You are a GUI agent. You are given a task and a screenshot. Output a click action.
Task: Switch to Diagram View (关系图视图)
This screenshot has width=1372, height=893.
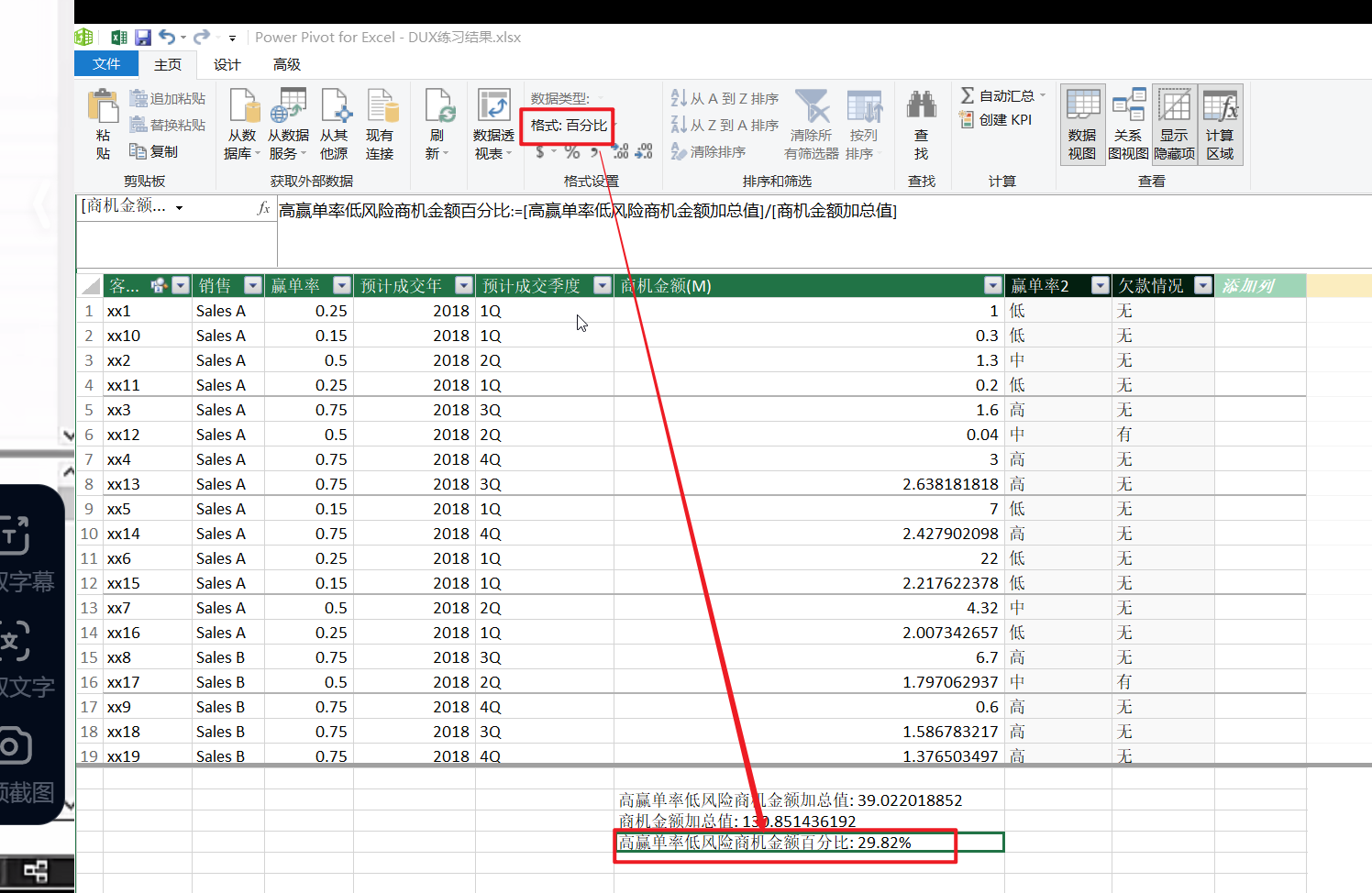tap(1128, 125)
